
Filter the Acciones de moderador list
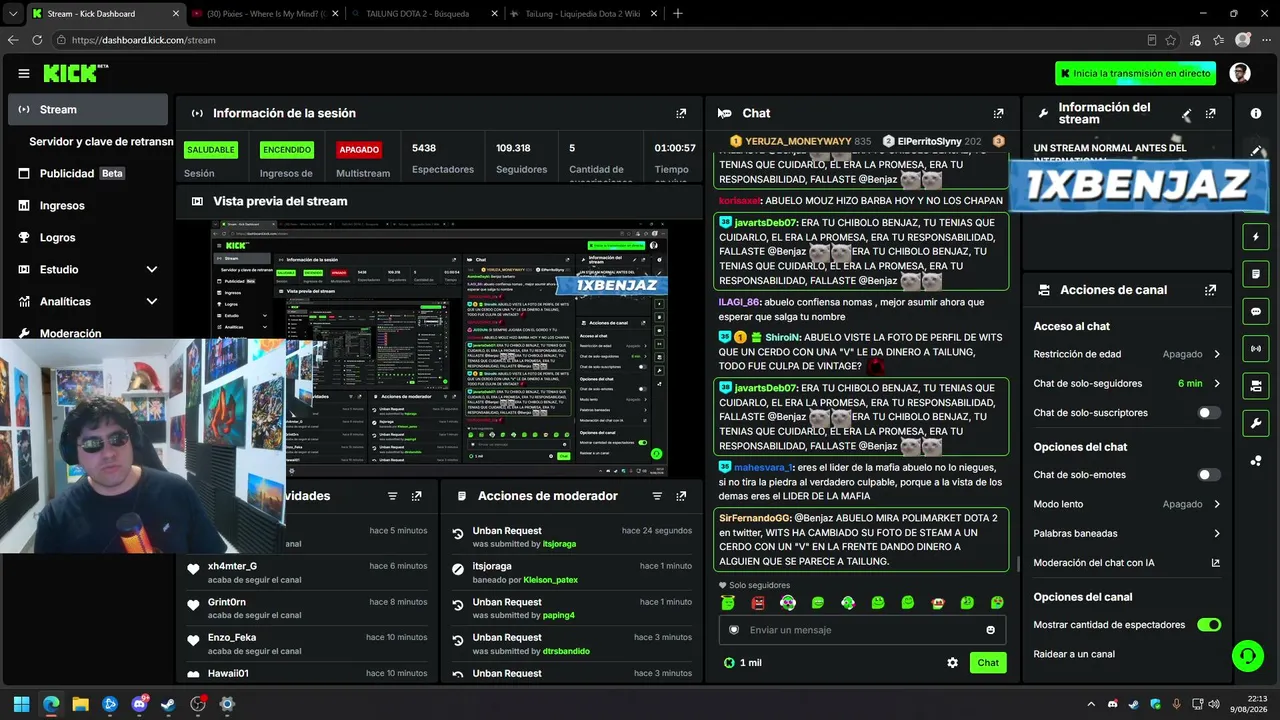(x=657, y=496)
